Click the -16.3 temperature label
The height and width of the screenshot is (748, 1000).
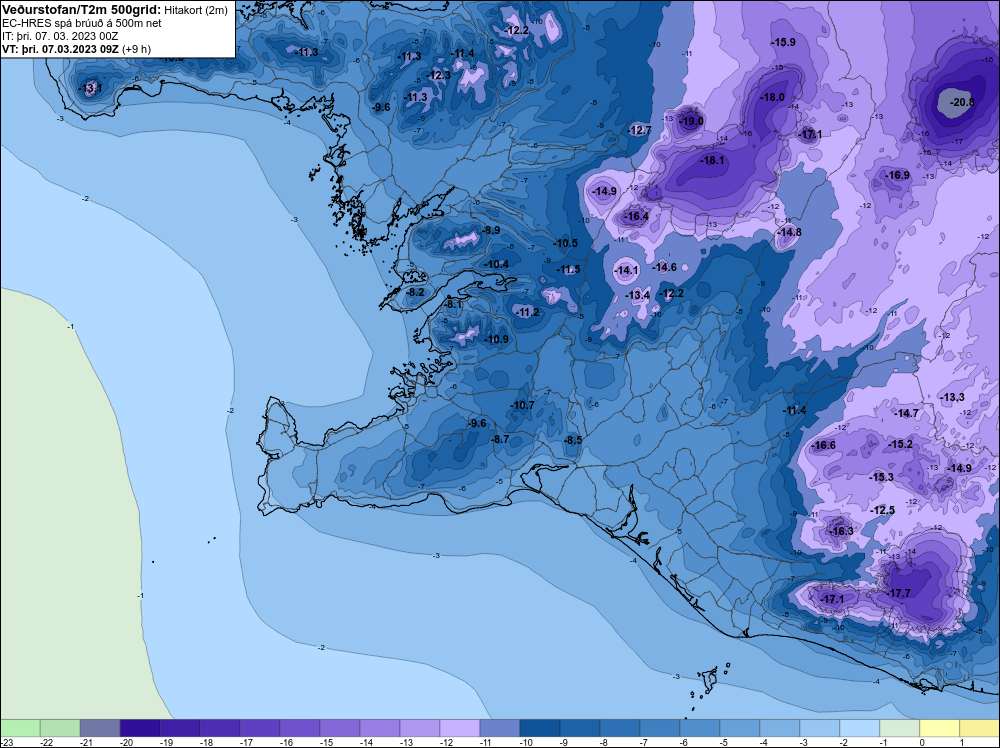(x=841, y=531)
